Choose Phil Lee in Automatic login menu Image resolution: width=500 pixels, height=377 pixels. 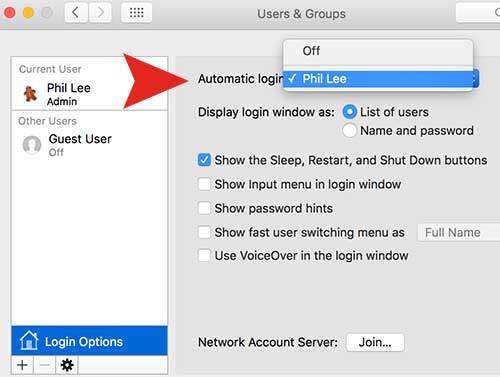pyautogui.click(x=378, y=79)
